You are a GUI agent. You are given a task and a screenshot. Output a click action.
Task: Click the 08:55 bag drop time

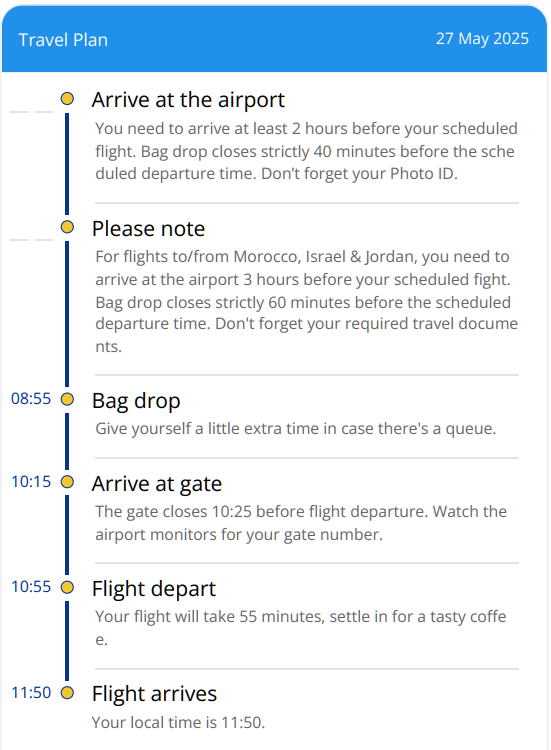[x=31, y=398]
